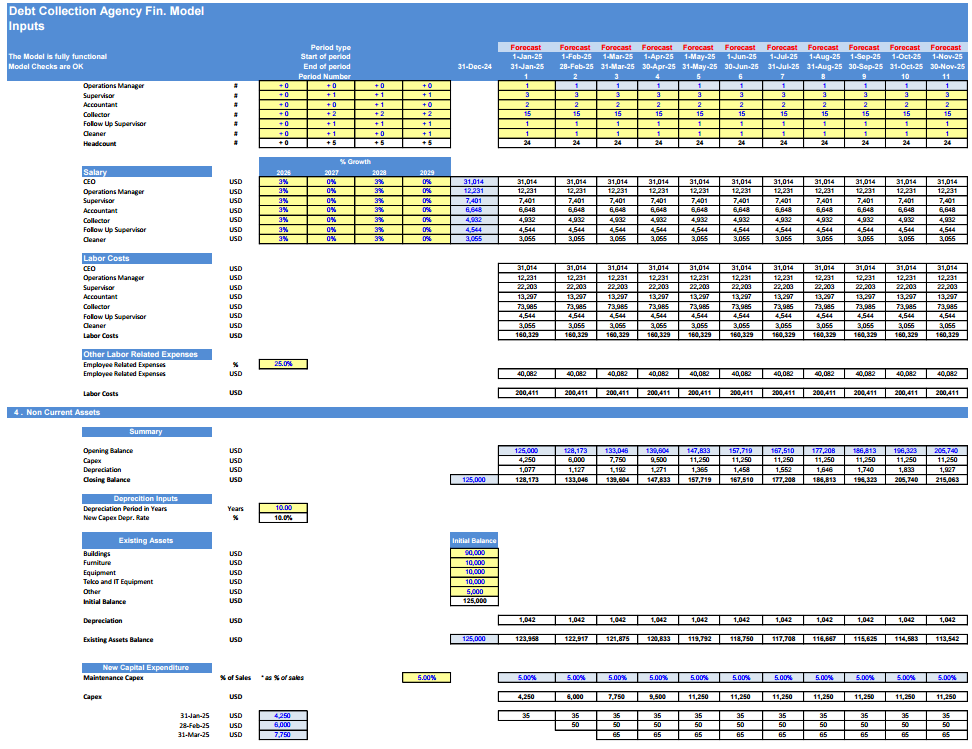Screen dimensions: 972x749
Task: Select the Opening Balance 125,000 cell
Action: (x=525, y=450)
